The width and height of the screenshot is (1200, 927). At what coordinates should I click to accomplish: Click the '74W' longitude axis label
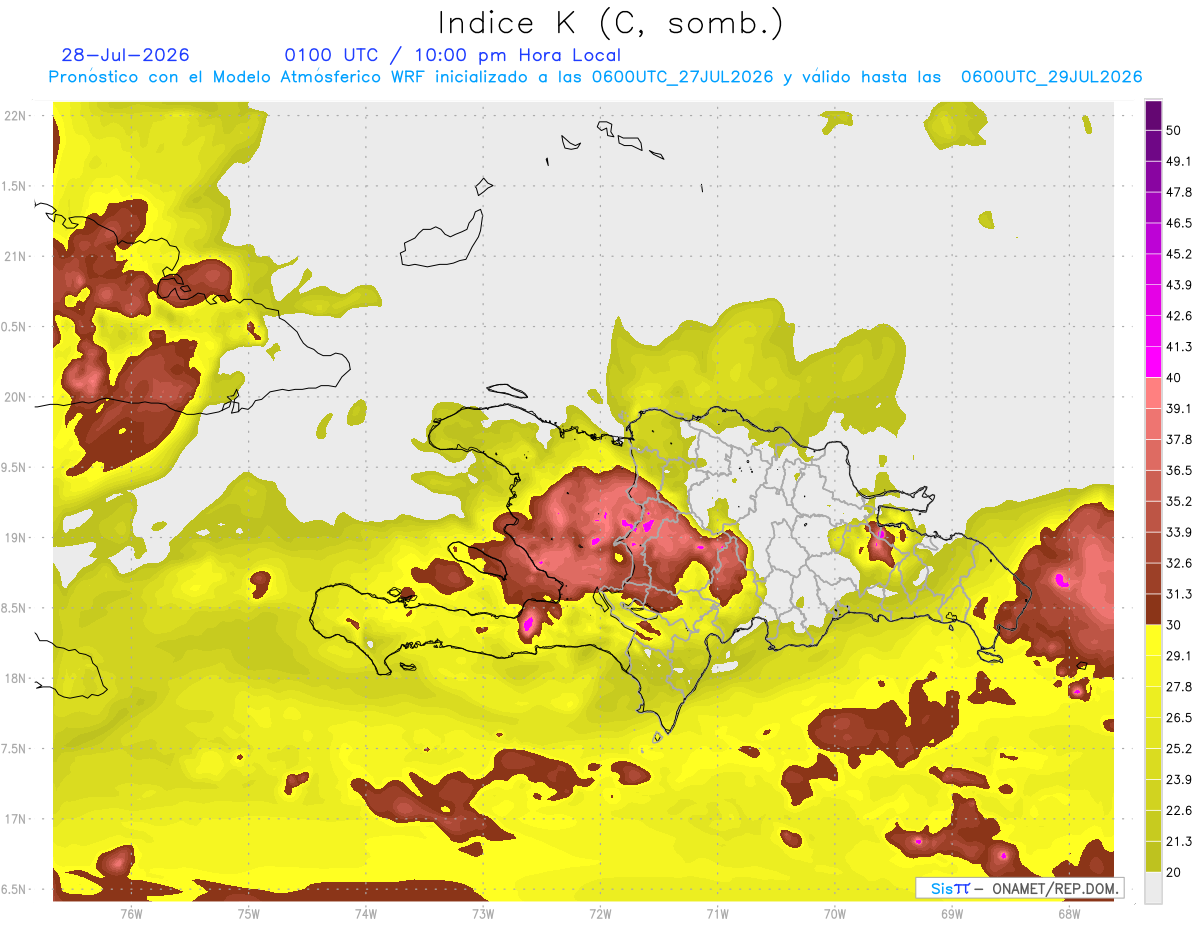366,914
